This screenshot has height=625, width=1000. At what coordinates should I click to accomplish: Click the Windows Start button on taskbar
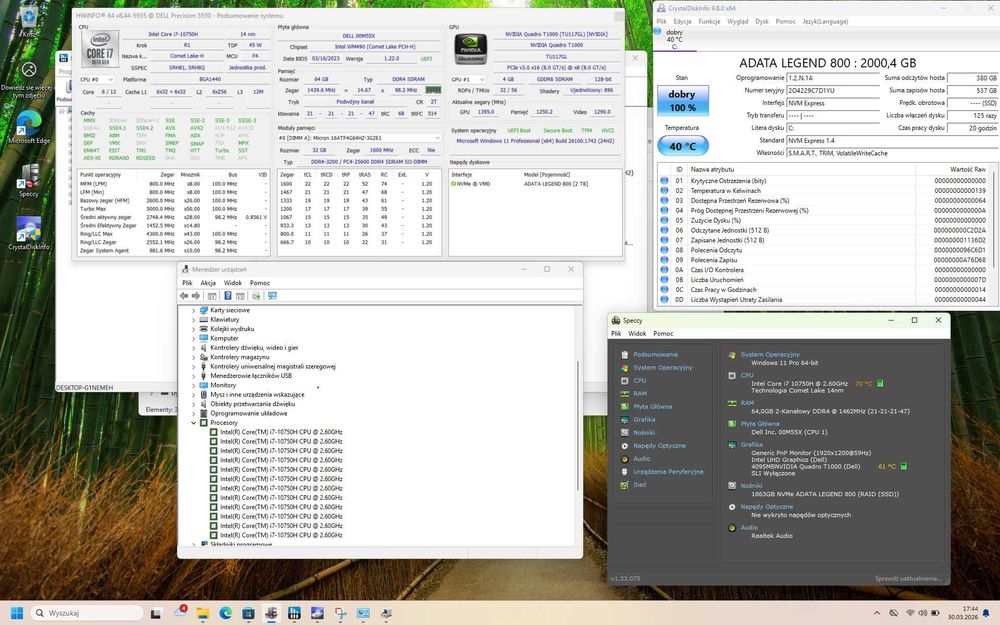tap(17, 613)
